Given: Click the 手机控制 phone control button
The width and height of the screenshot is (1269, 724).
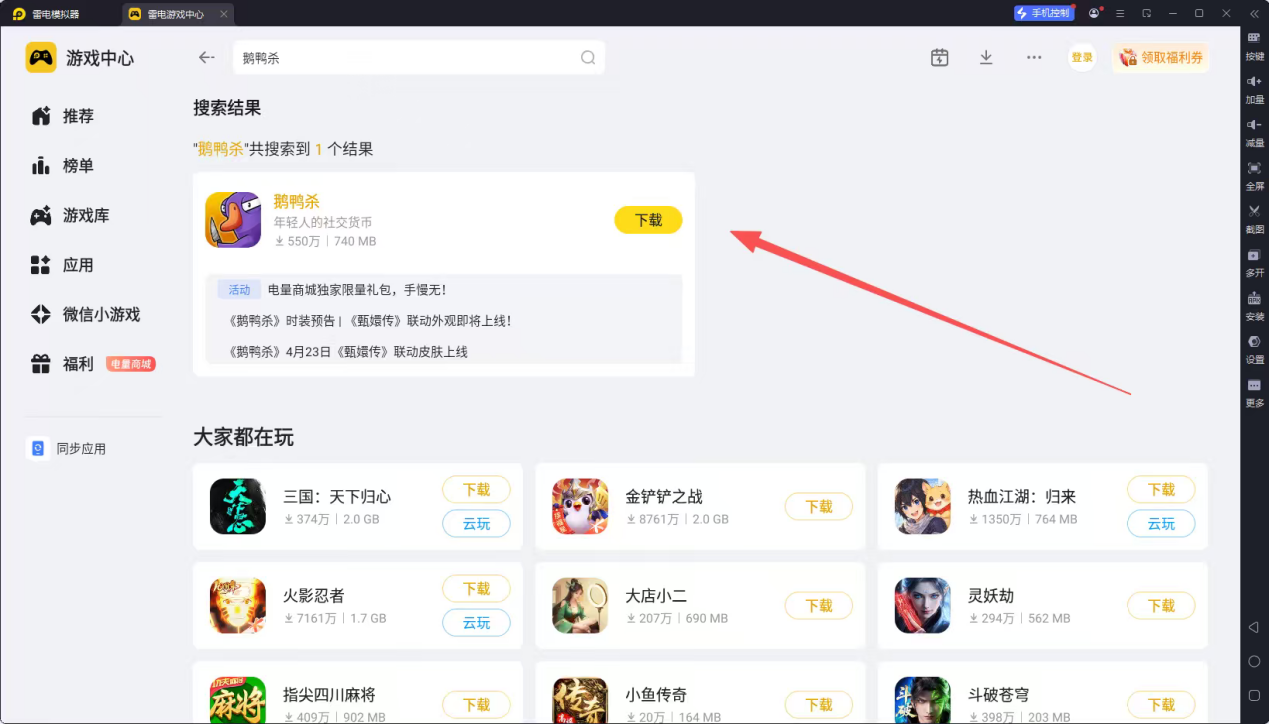Looking at the screenshot, I should pos(1044,13).
